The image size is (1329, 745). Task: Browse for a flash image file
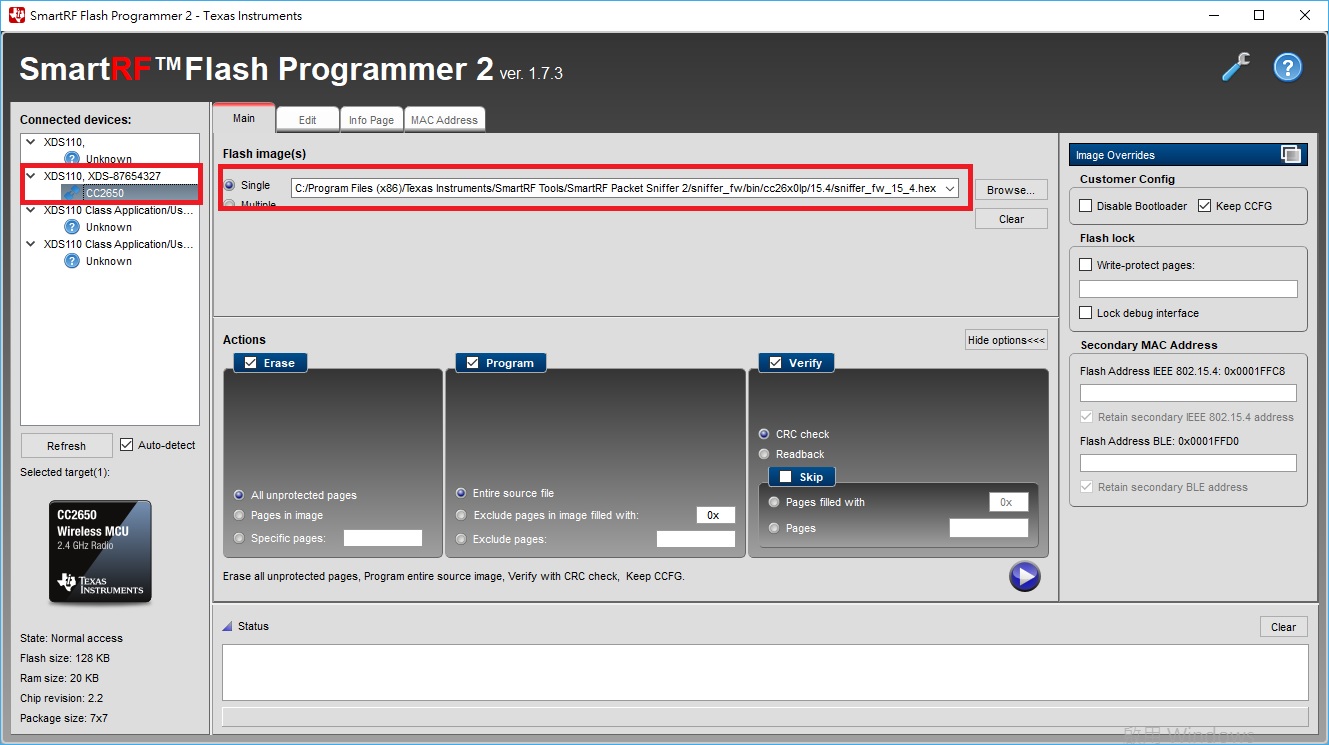[1010, 189]
